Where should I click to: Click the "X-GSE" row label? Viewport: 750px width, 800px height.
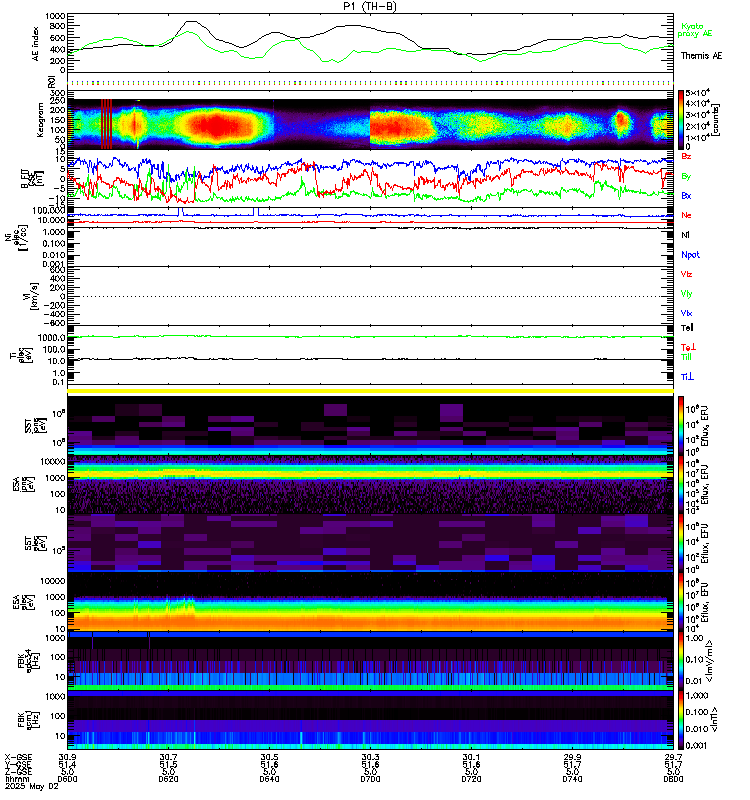coord(18,757)
